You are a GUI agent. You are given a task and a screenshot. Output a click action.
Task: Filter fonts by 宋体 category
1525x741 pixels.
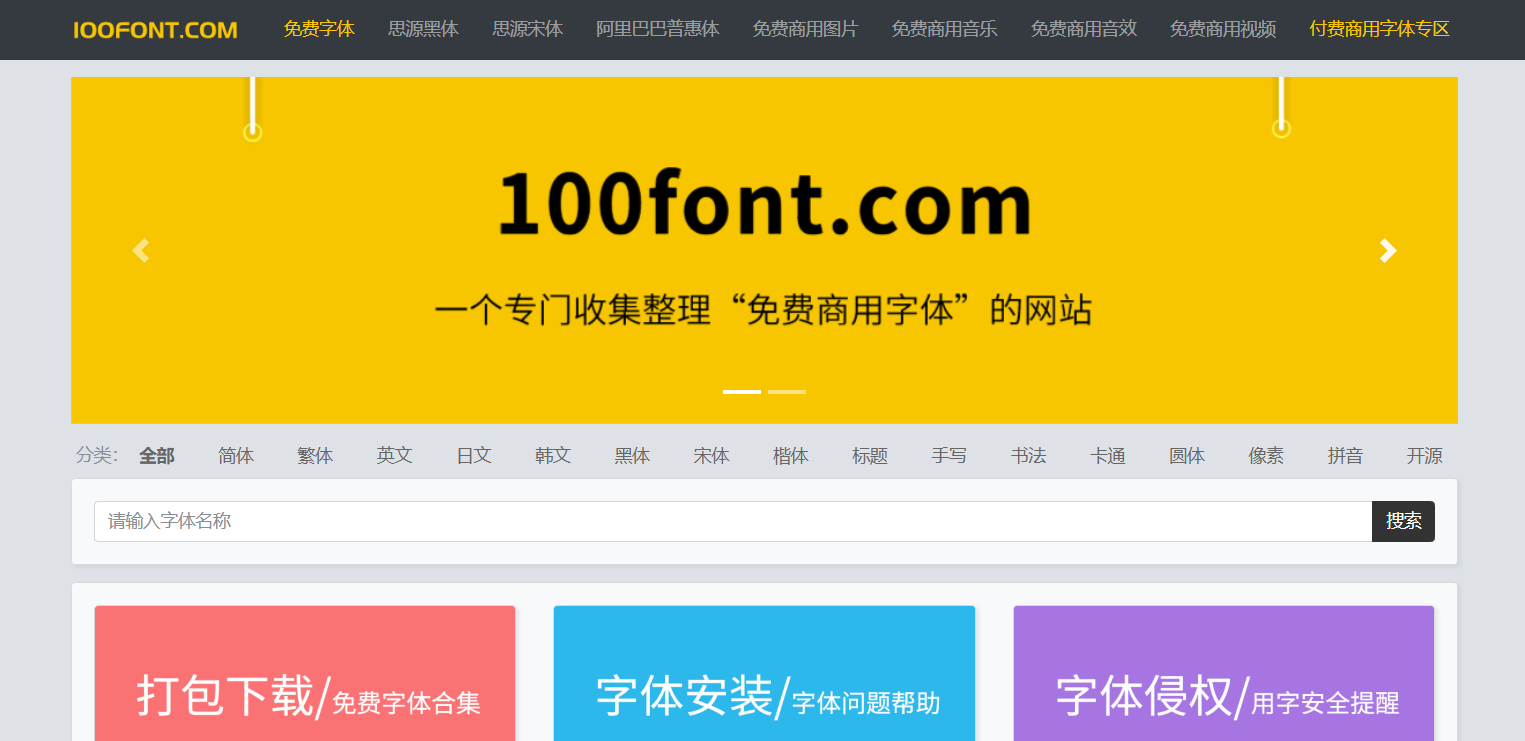tap(711, 456)
